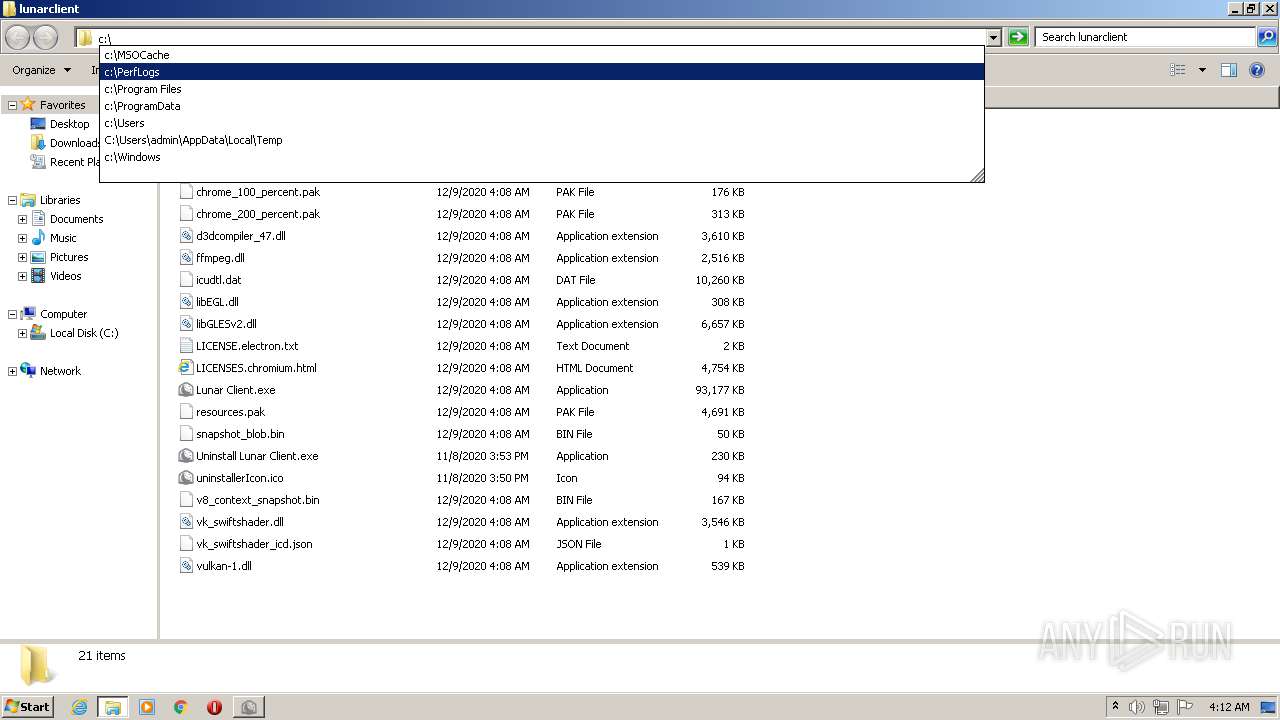
Task: Open the Organize menu
Action: tap(41, 70)
